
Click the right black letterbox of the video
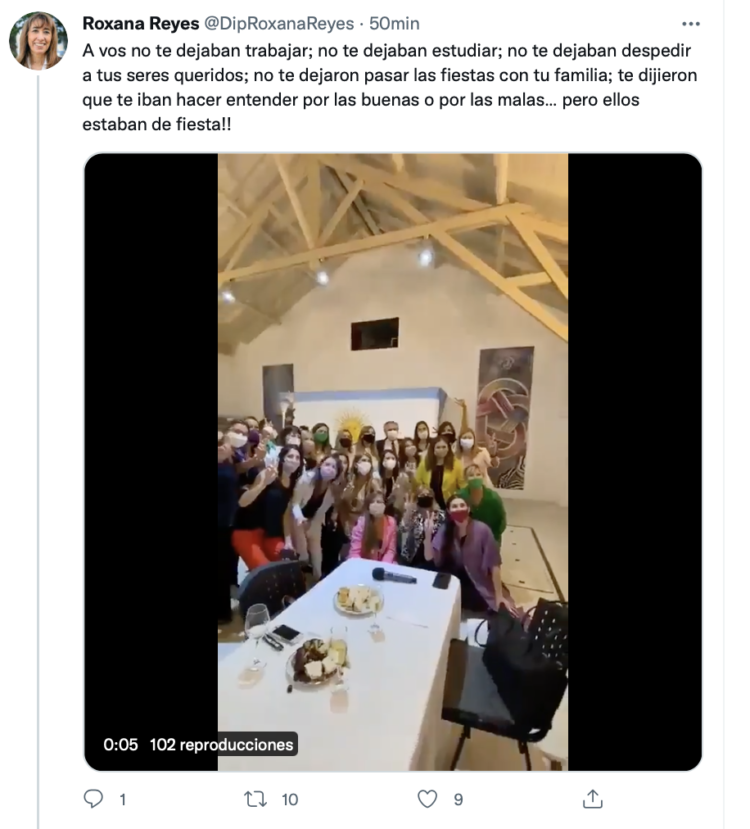tap(634, 450)
